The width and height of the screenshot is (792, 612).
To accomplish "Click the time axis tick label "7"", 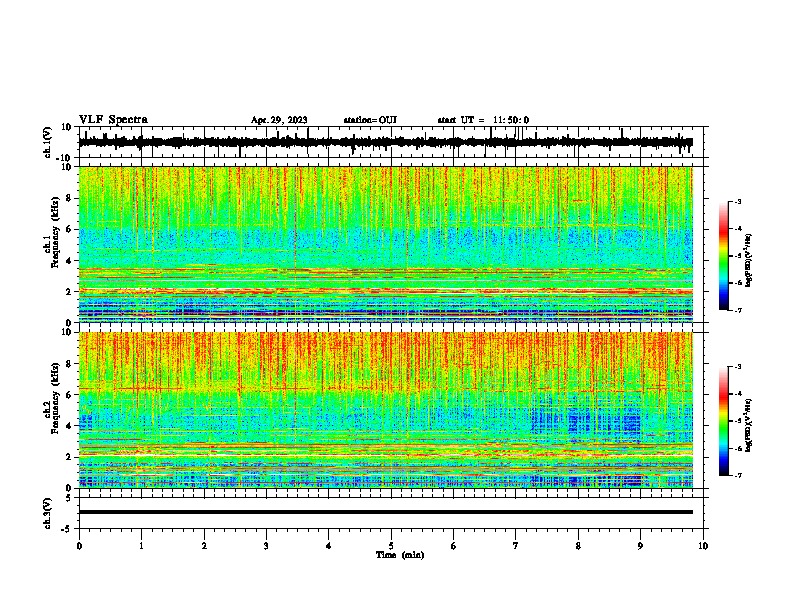I will 516,546.
